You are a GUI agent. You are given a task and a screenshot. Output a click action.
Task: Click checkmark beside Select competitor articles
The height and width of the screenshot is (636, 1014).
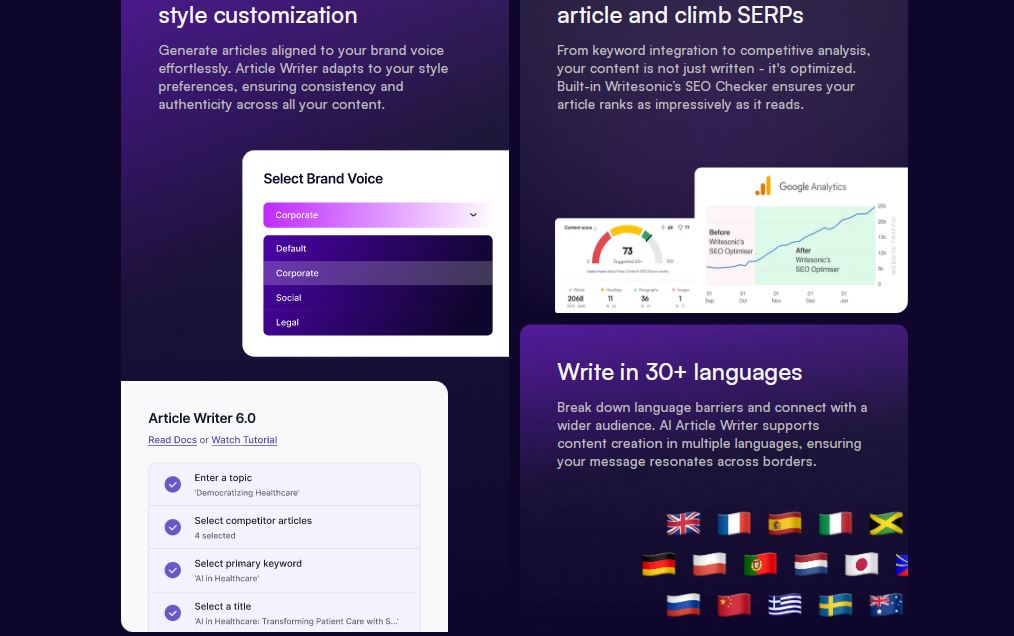(173, 527)
